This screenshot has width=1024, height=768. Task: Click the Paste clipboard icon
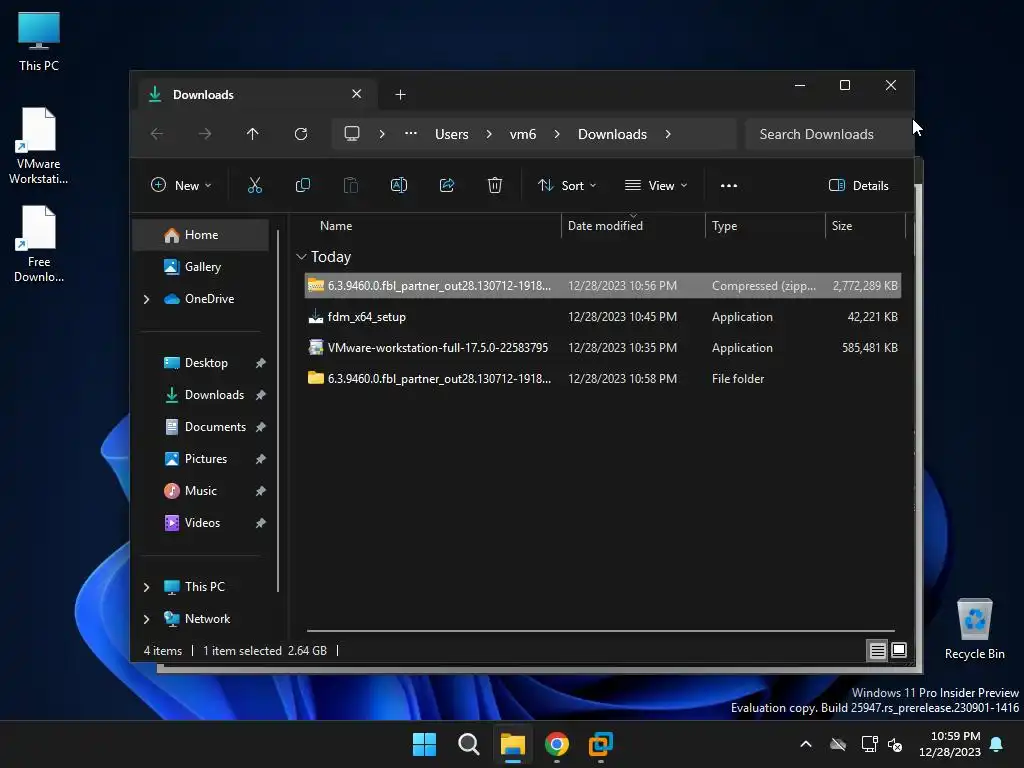point(351,185)
